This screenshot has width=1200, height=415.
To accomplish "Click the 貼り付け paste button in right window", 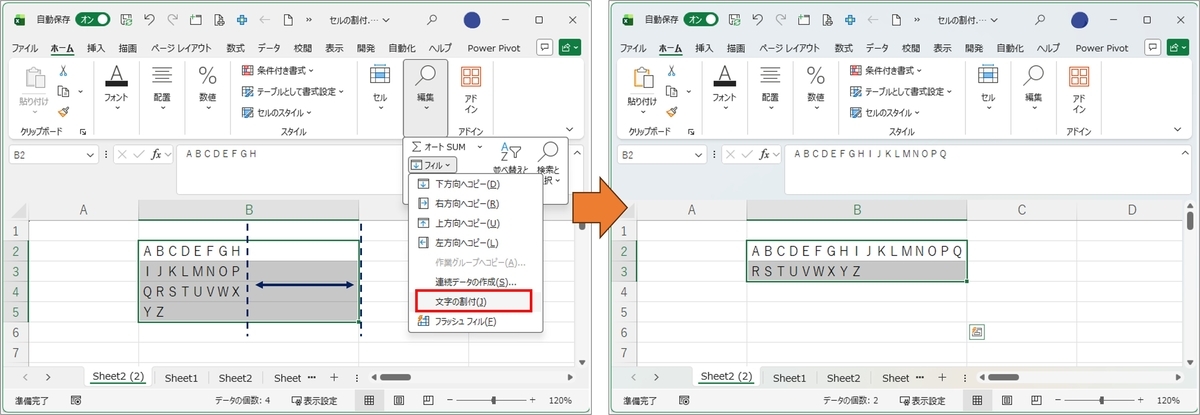I will pyautogui.click(x=642, y=89).
